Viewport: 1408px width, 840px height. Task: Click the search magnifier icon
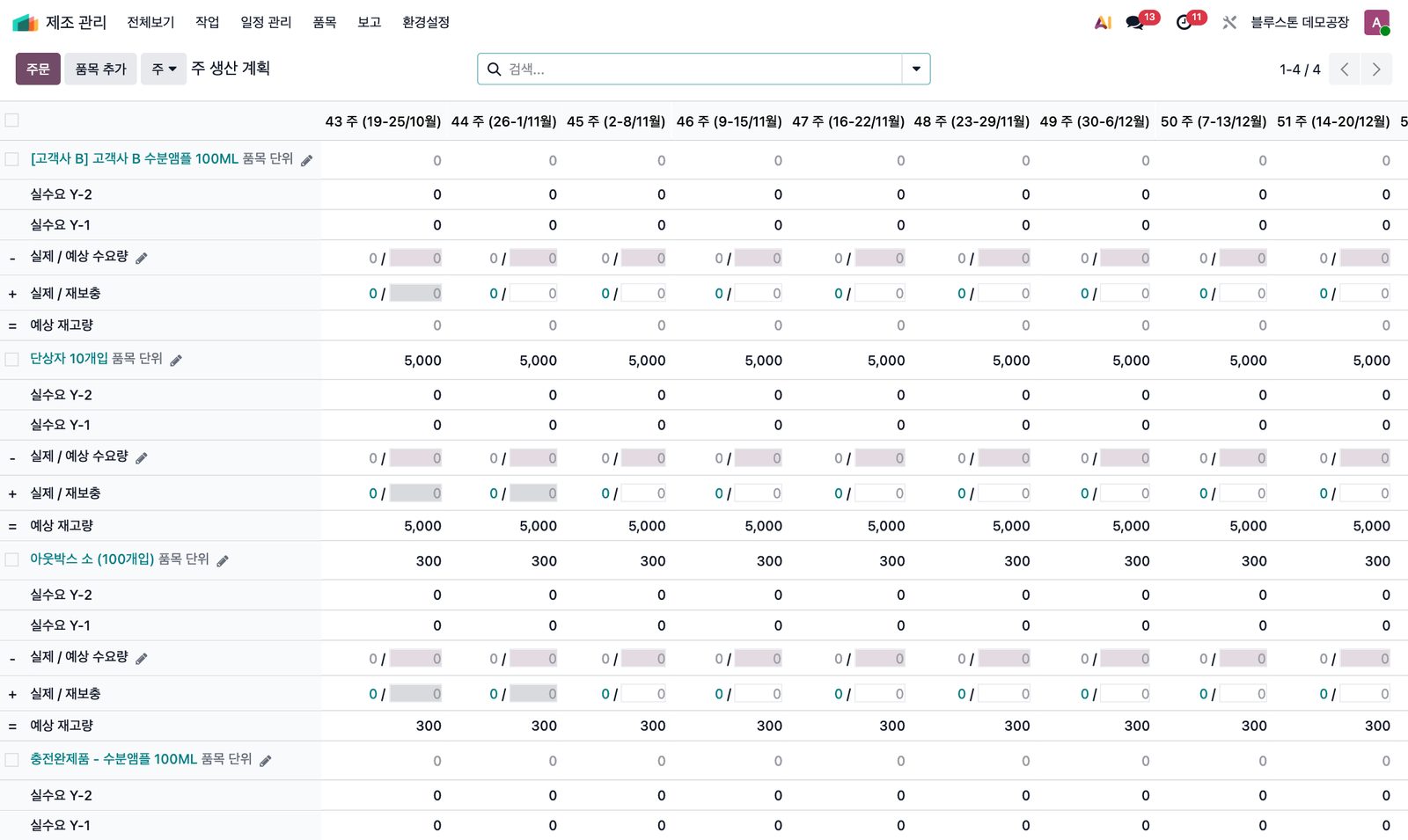pyautogui.click(x=495, y=69)
